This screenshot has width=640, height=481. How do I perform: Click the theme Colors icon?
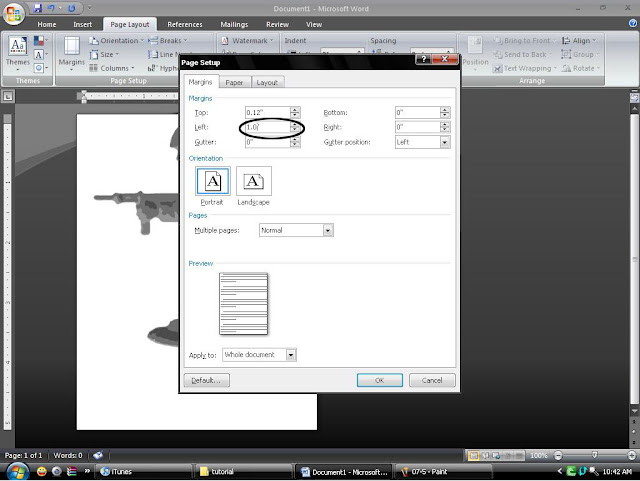[39, 40]
